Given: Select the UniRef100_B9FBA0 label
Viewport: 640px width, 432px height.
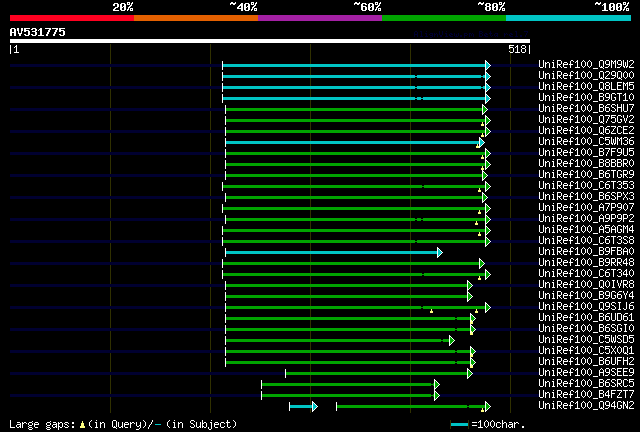Looking at the screenshot, I should point(586,252).
